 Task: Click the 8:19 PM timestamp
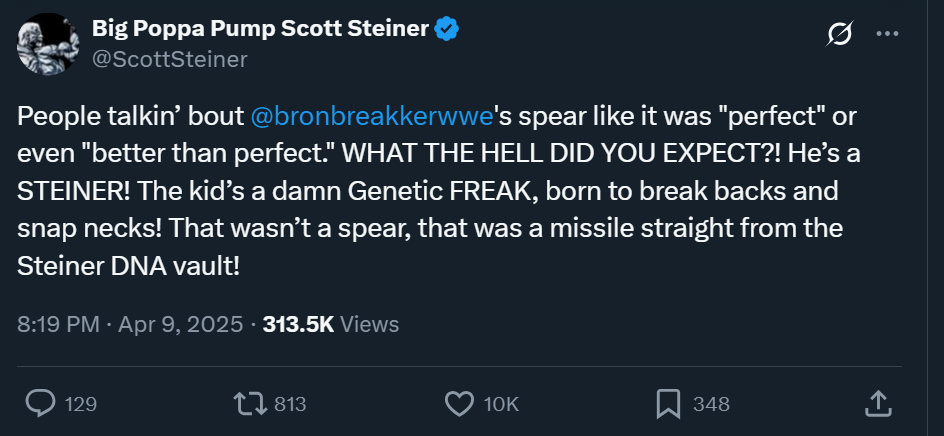[x=56, y=324]
